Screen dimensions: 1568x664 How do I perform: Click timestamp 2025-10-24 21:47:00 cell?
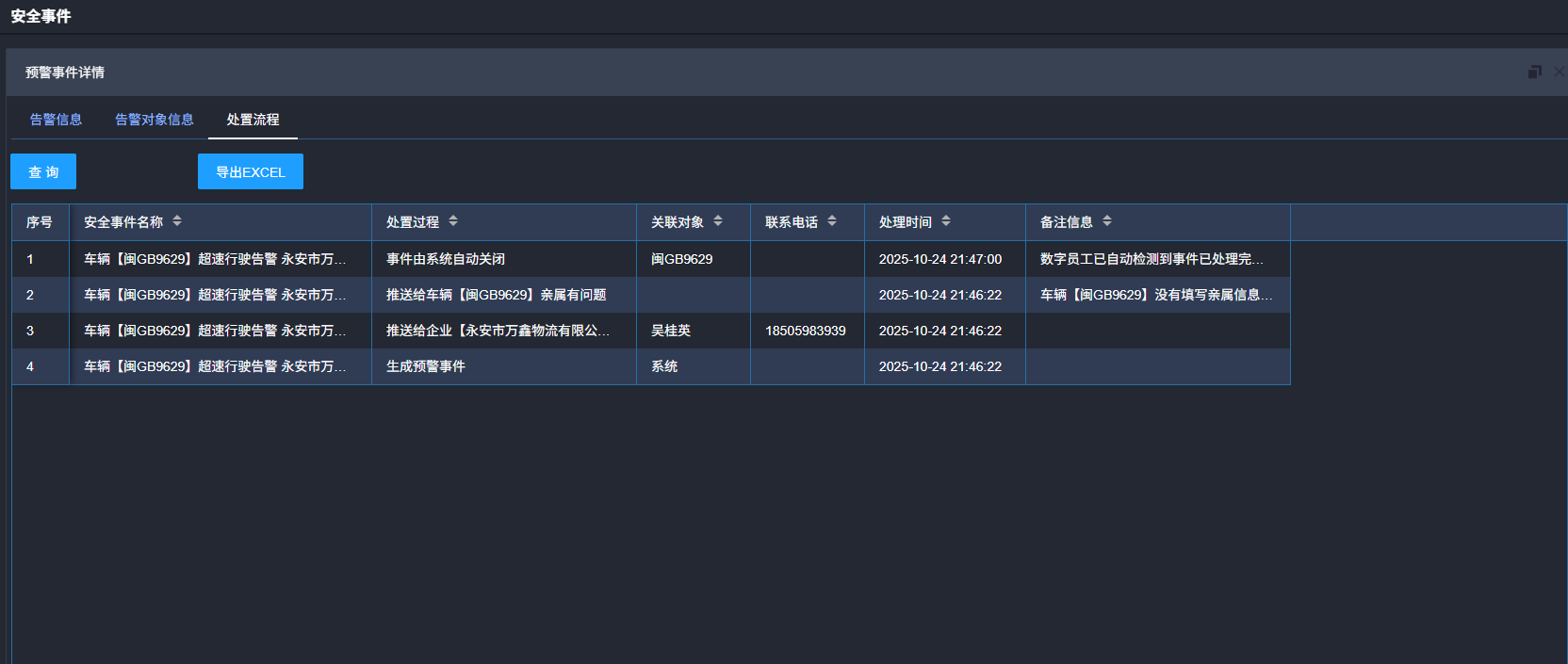(940, 259)
